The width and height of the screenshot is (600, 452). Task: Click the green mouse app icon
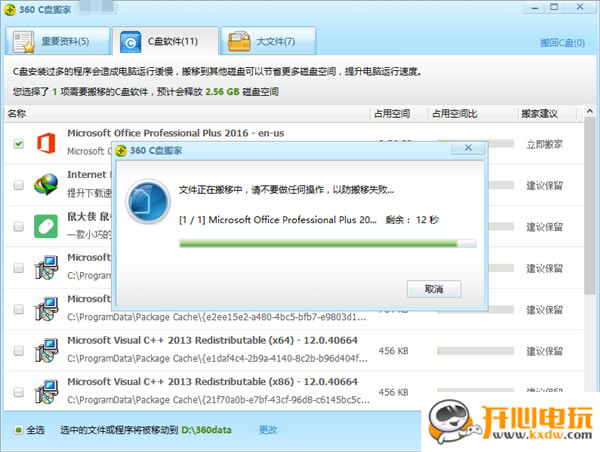[x=46, y=226]
